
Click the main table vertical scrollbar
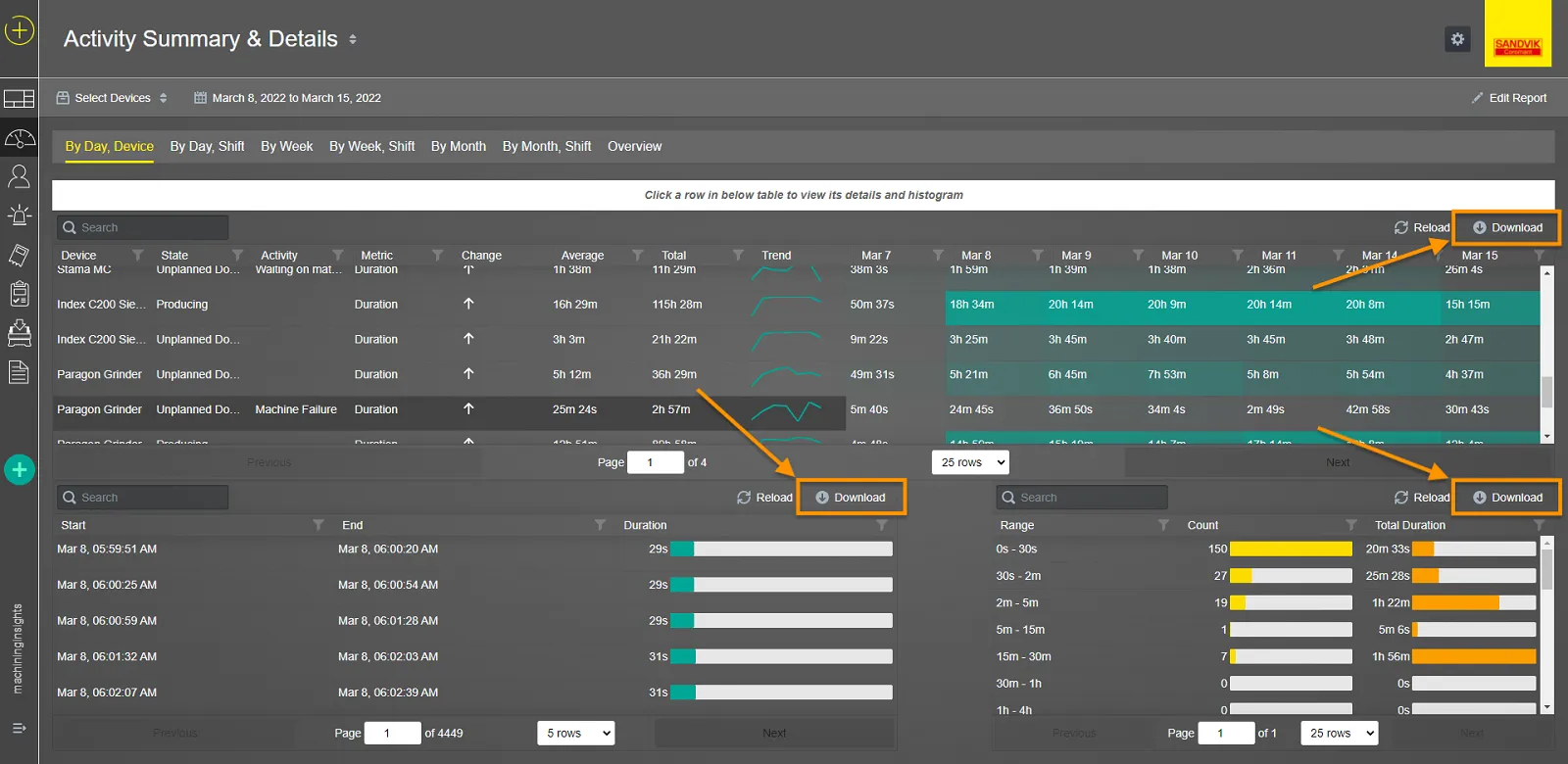1547,392
